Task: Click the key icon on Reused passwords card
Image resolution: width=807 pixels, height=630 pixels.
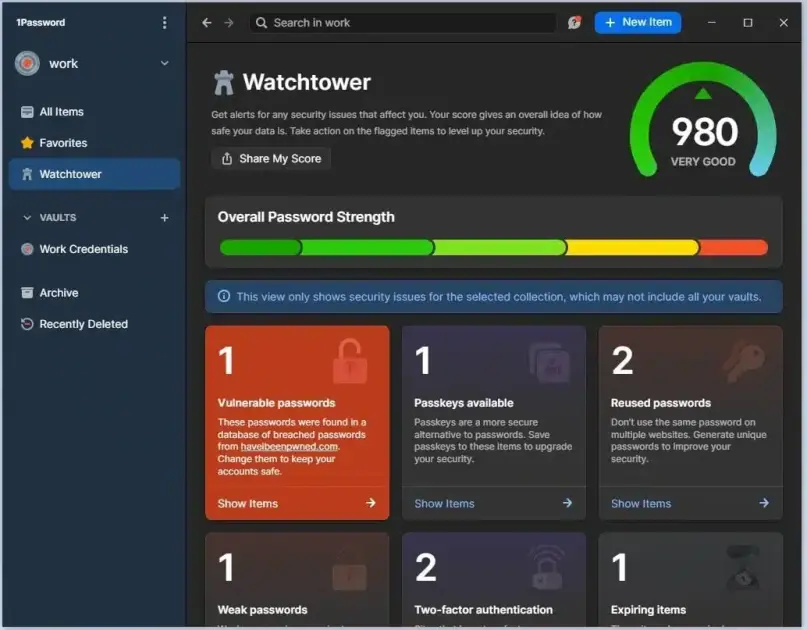Action: point(744,362)
